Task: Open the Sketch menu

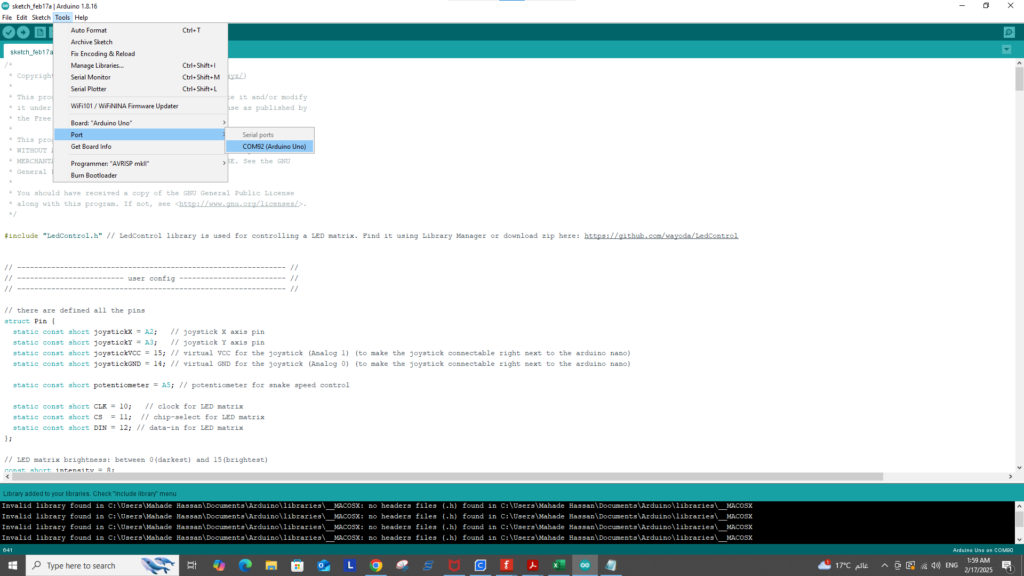Action: (x=40, y=18)
